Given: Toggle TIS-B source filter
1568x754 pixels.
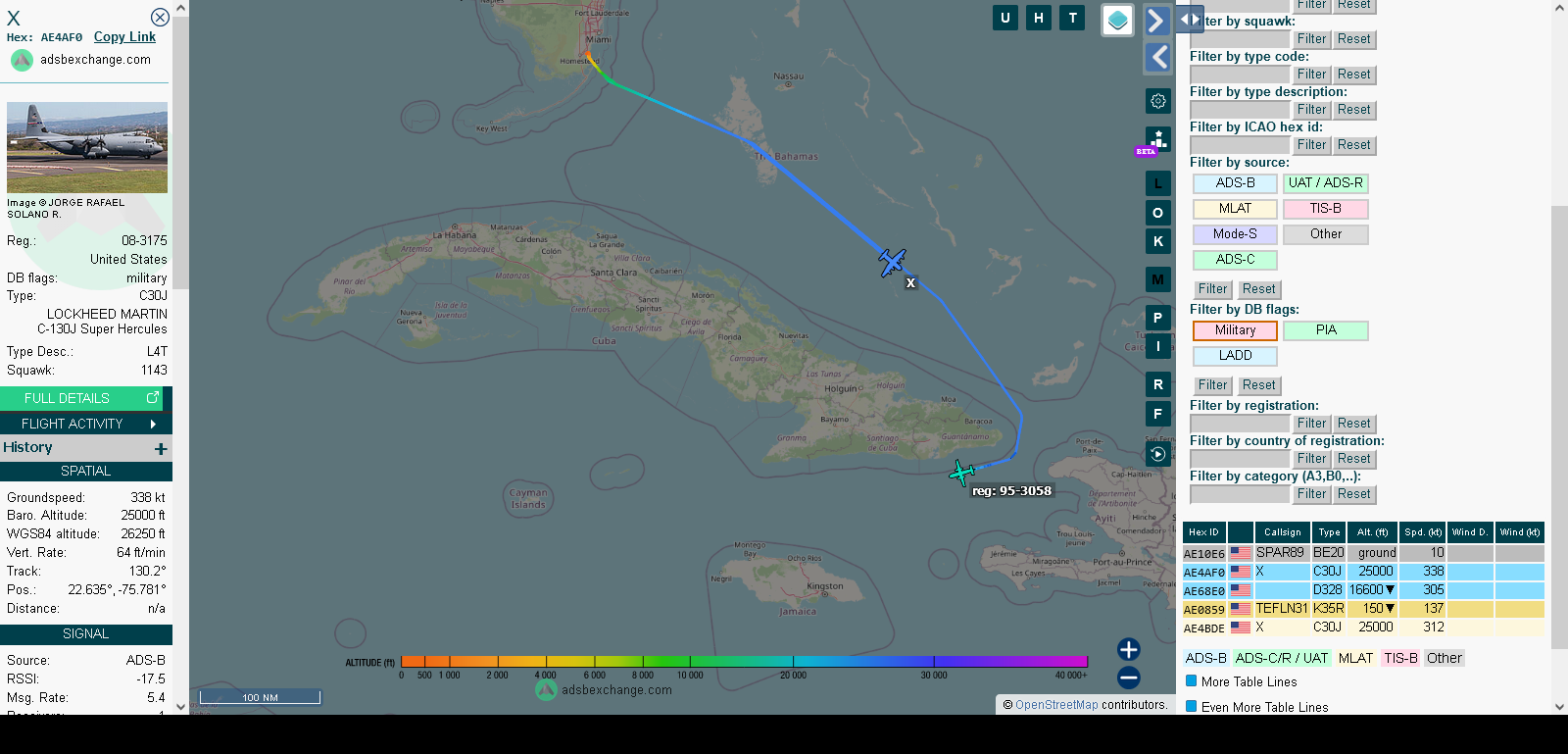Looking at the screenshot, I should tap(1325, 209).
